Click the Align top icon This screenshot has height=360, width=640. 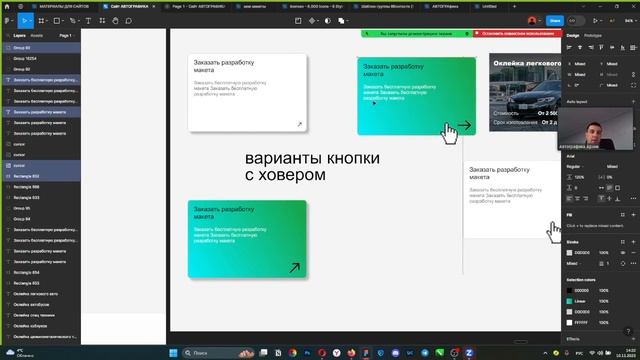pyautogui.click(x=601, y=48)
